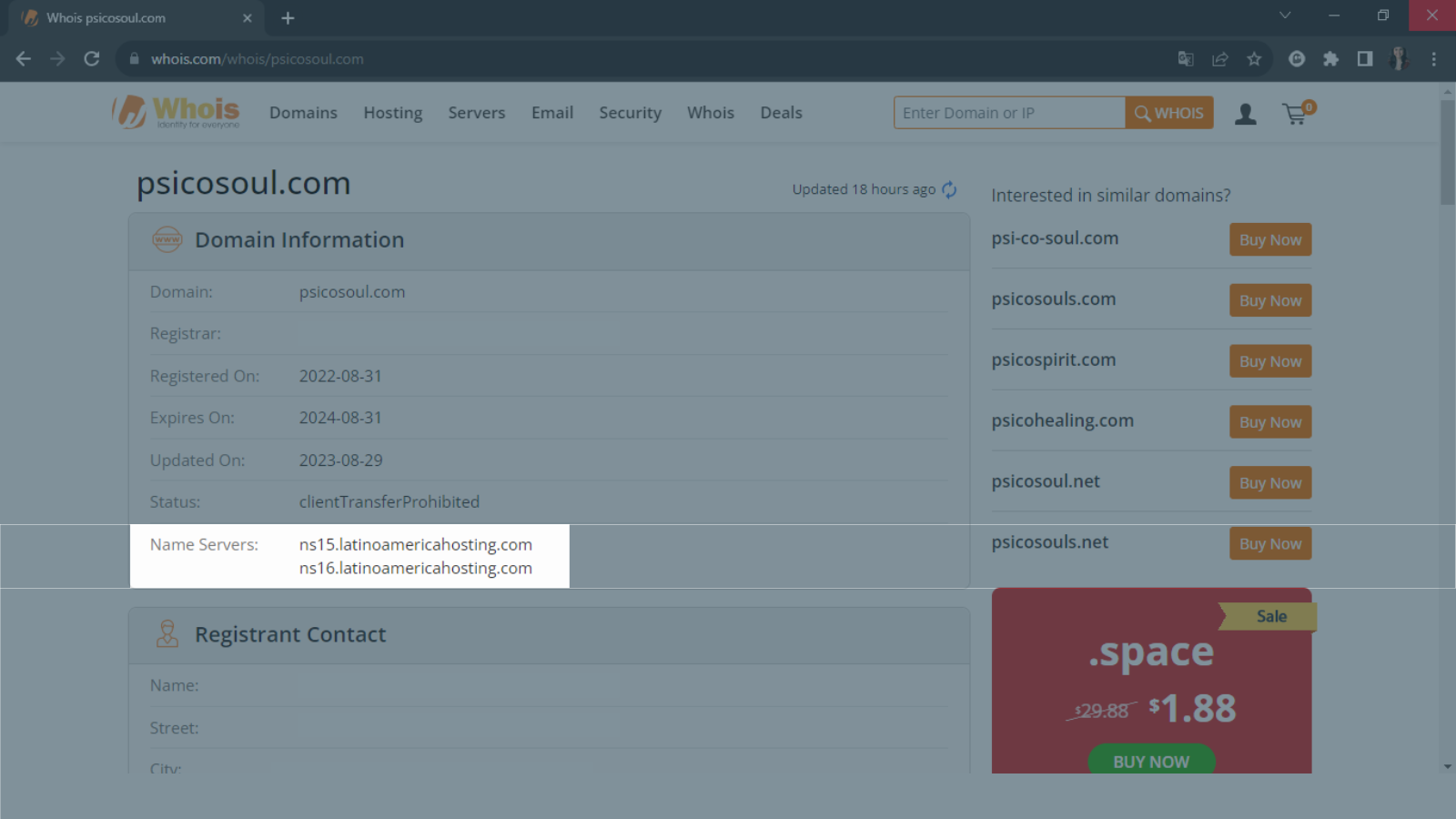Open the Servers menu
Screen dimensions: 1456x819
(477, 113)
